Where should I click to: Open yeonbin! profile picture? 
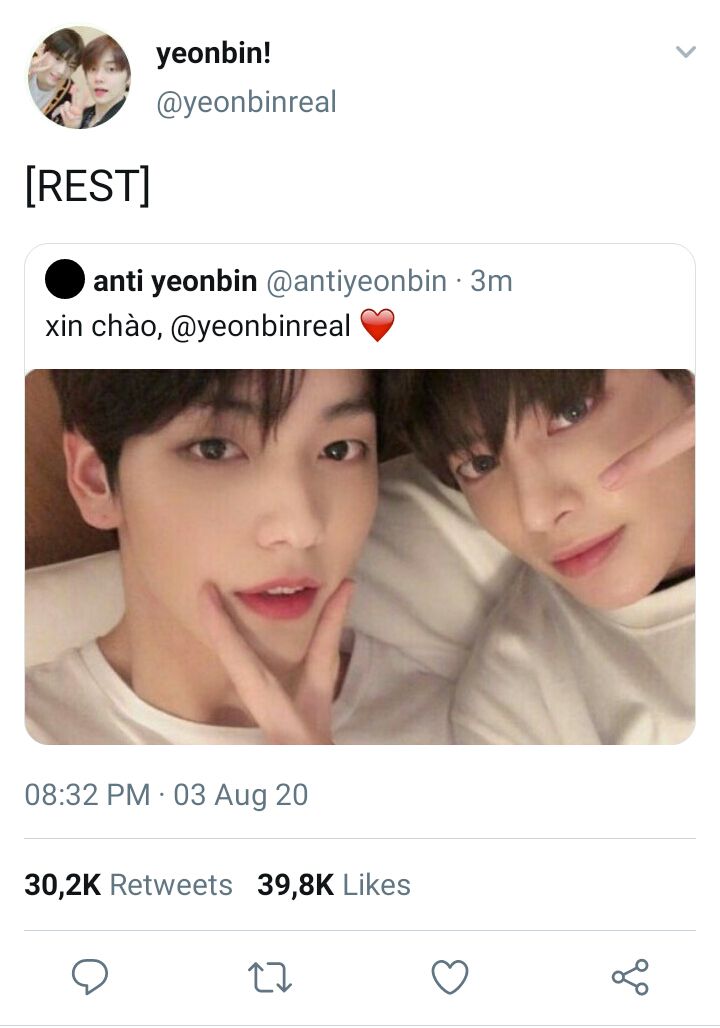coord(79,77)
